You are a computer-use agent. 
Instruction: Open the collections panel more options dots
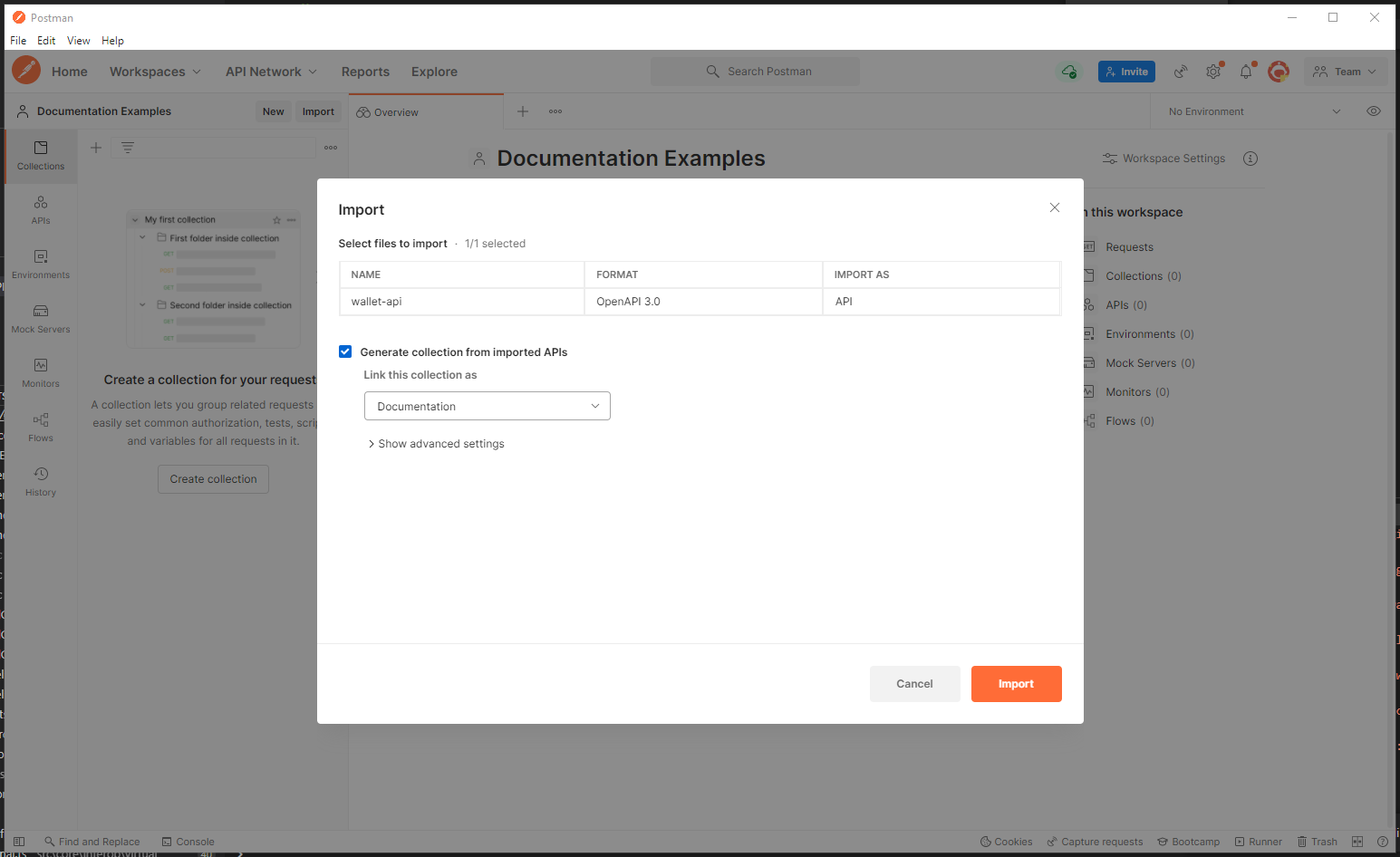point(331,148)
